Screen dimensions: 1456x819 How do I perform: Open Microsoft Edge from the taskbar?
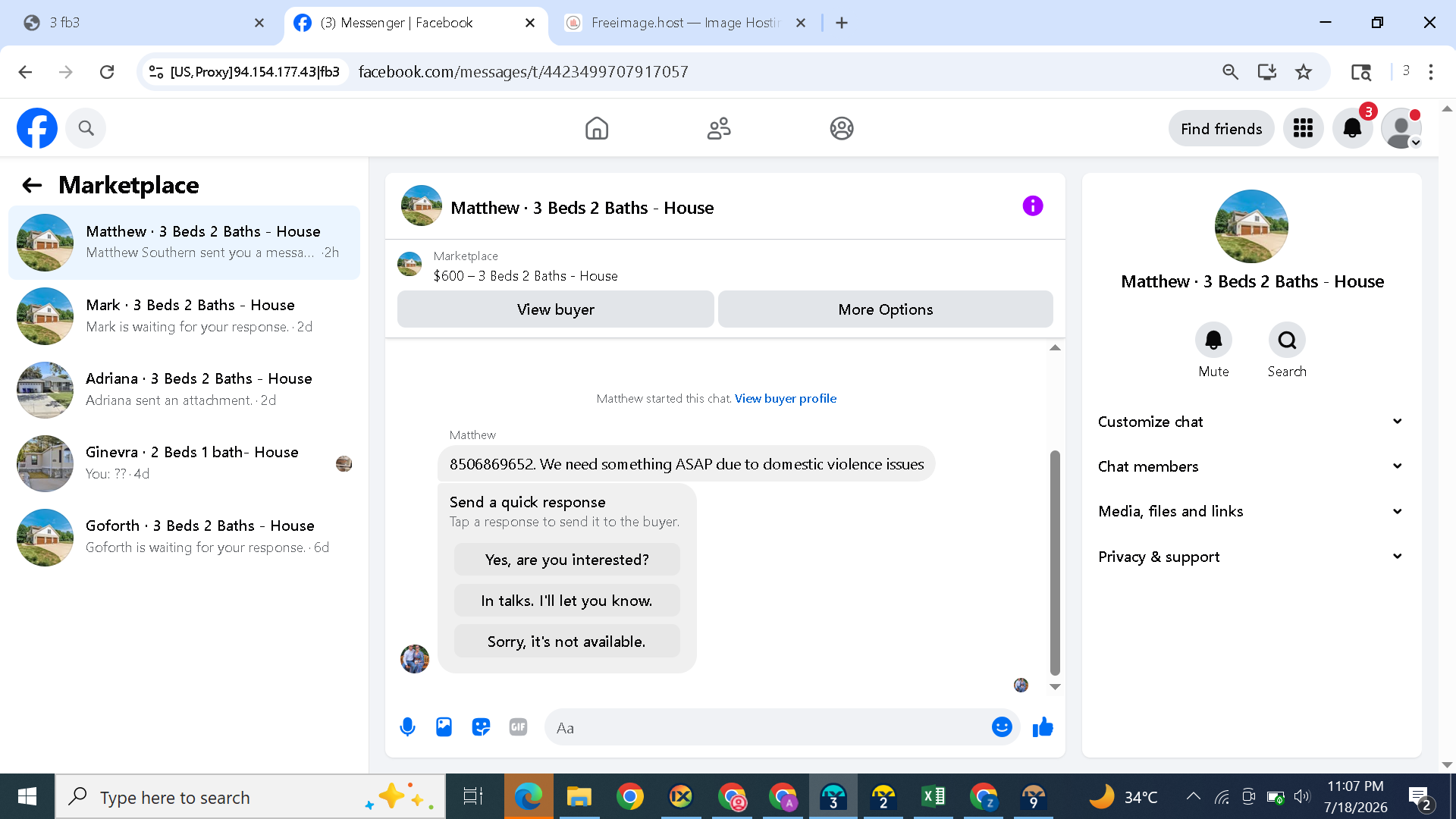click(x=529, y=797)
